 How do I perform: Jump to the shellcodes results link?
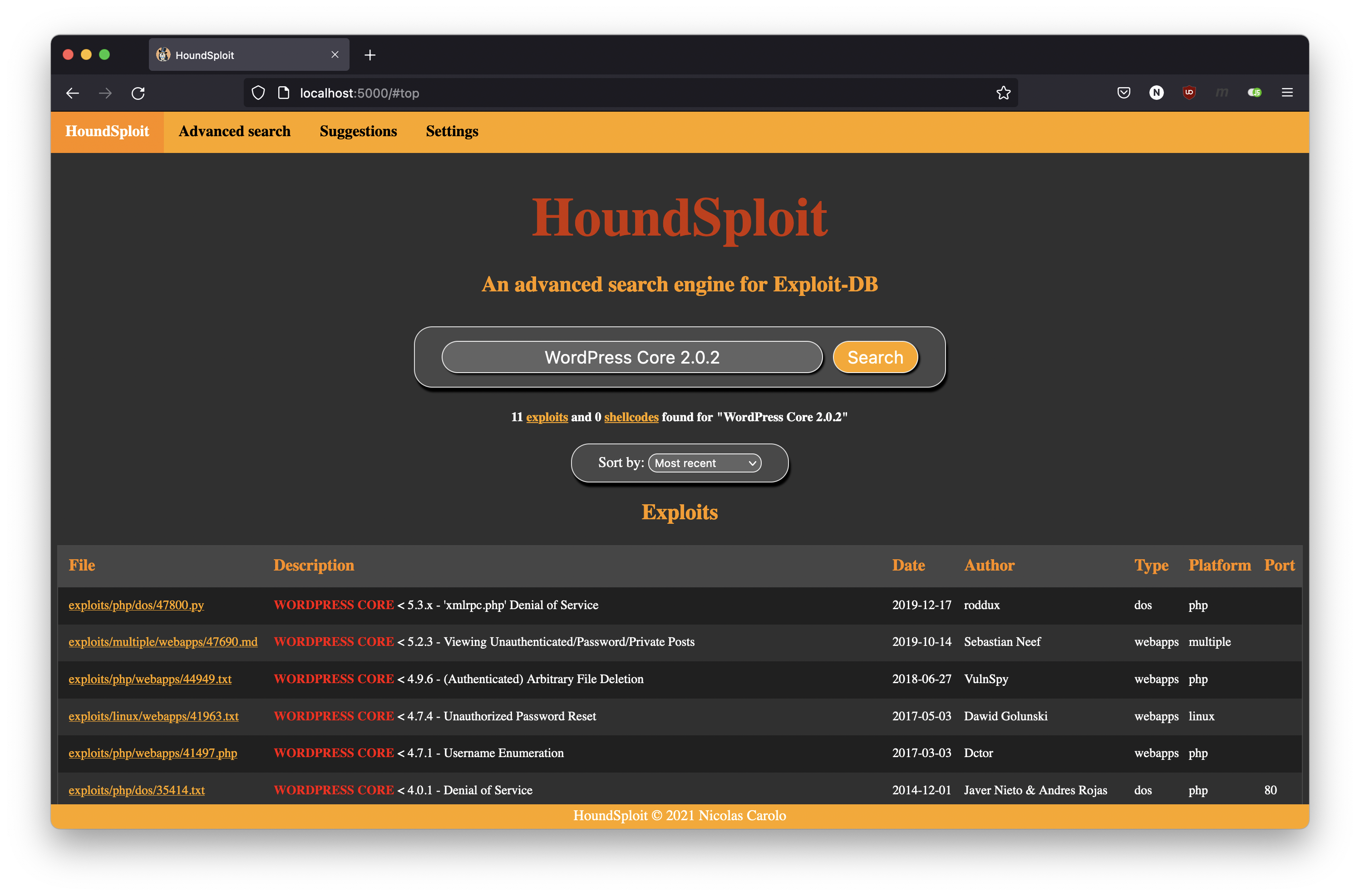click(631, 417)
